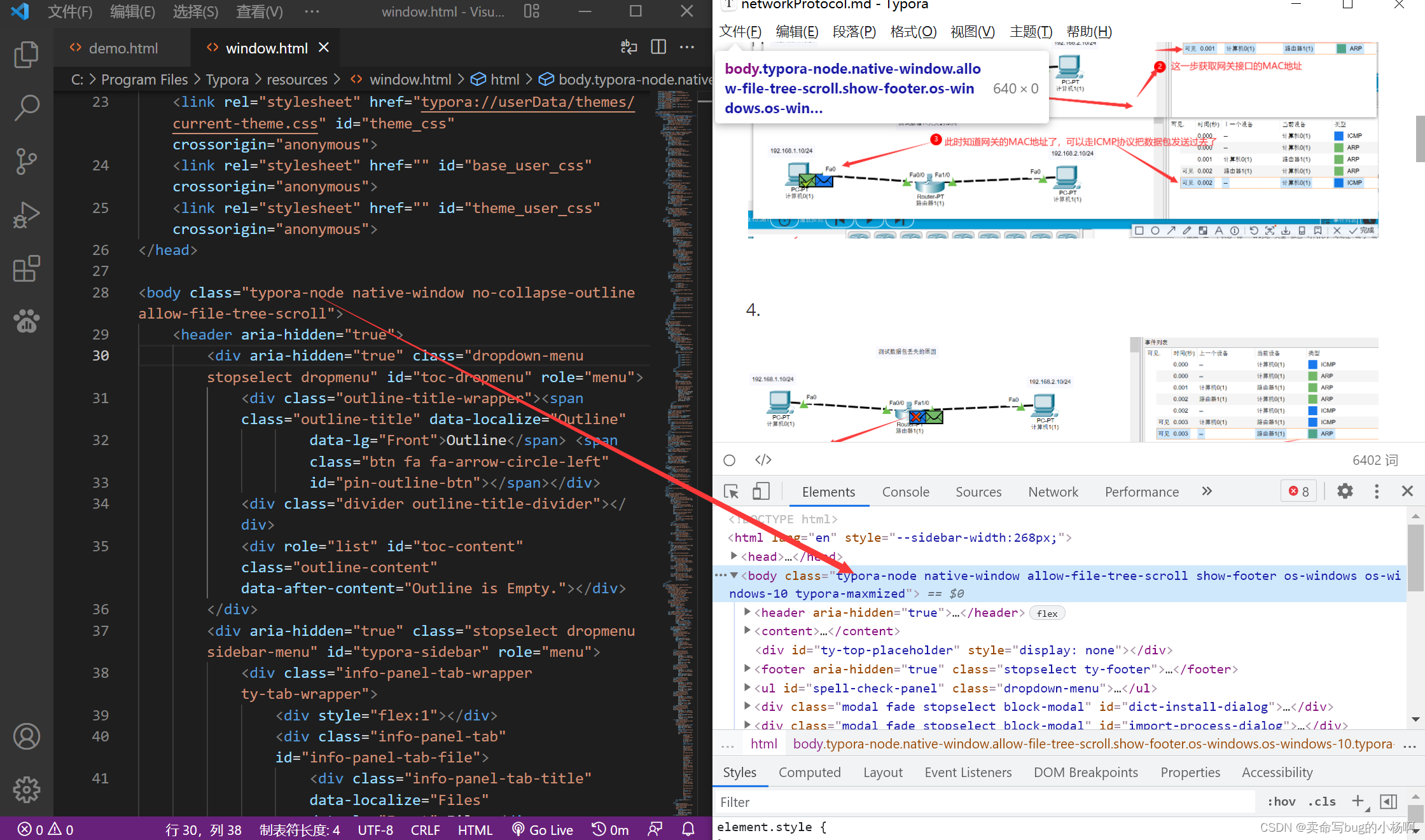The image size is (1425, 840).
Task: Show more DevTools tabs chevron
Action: [x=1207, y=492]
